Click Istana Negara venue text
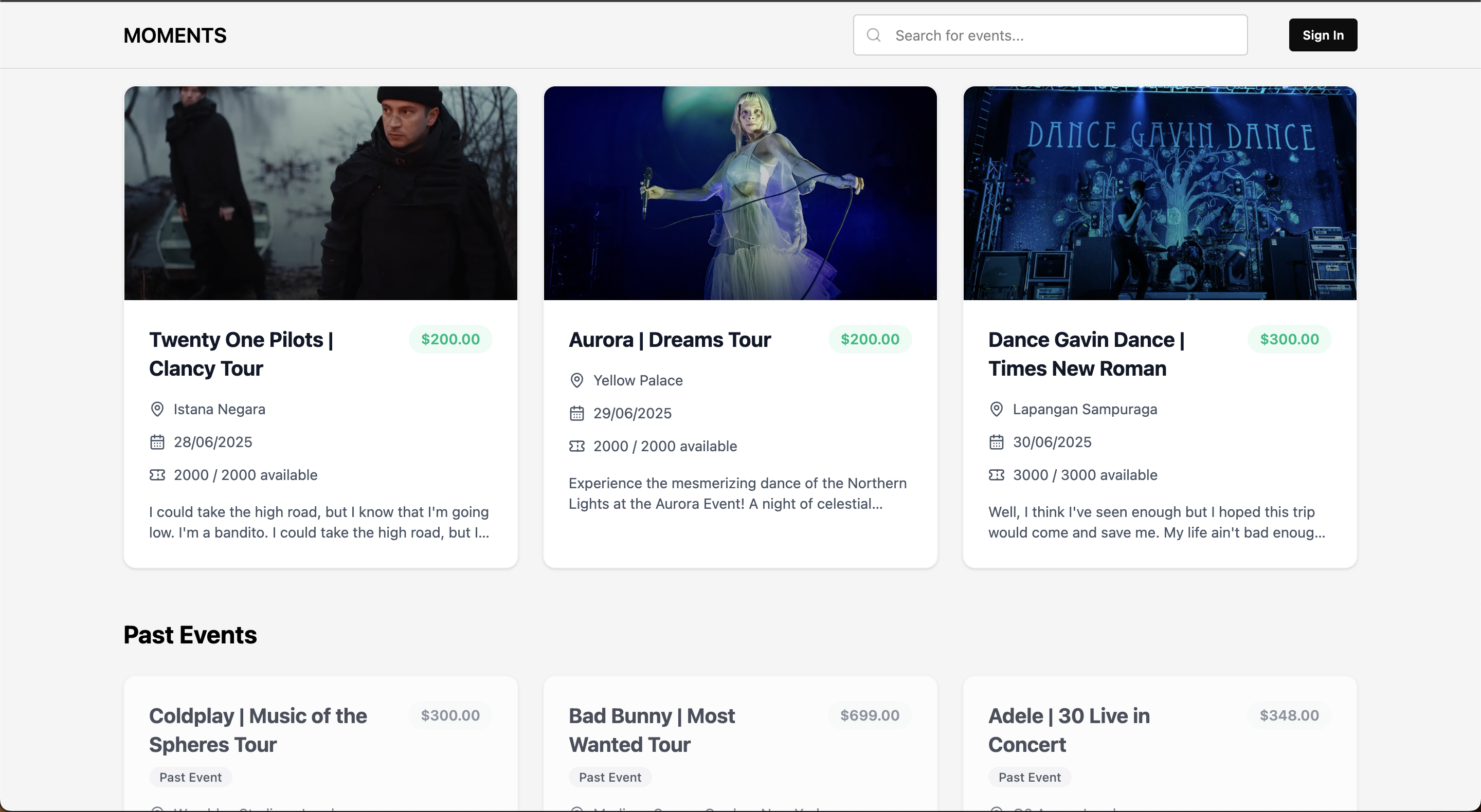This screenshot has width=1481, height=812. pos(220,409)
